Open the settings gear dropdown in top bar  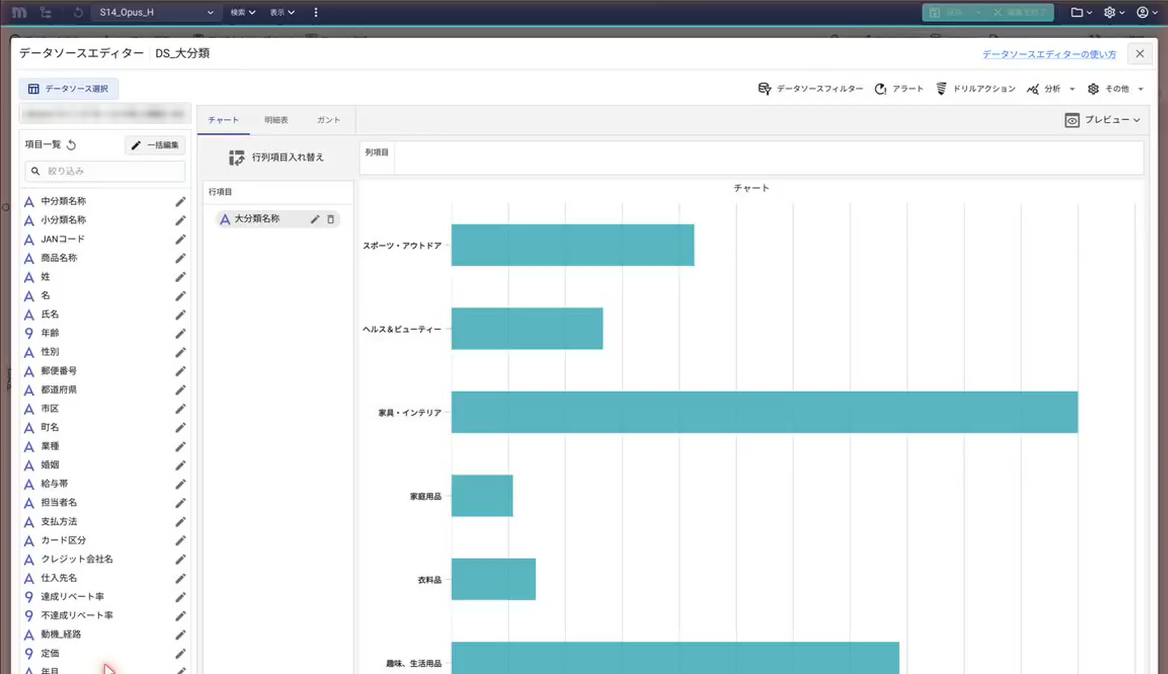pos(1114,13)
